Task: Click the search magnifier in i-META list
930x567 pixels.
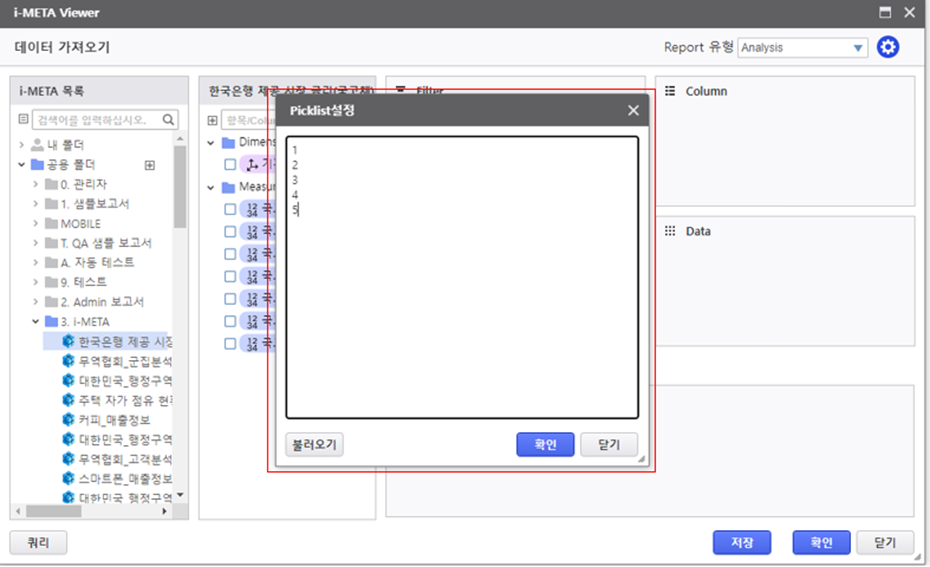Action: [x=169, y=120]
